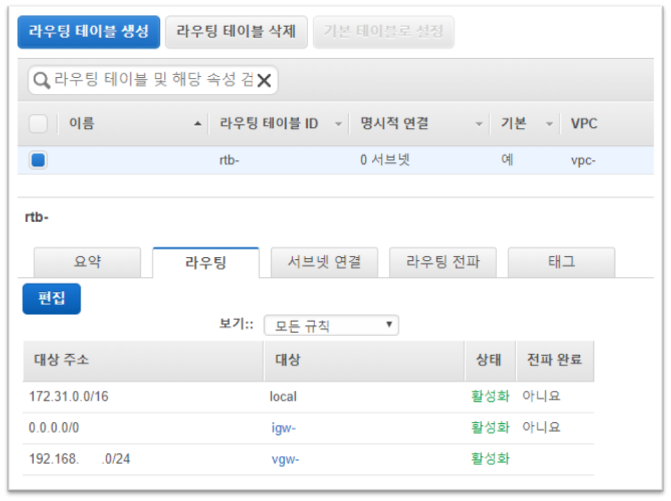Open 라우팅 테이블 ID column filter arrow
The height and width of the screenshot is (501, 671).
coord(338,124)
